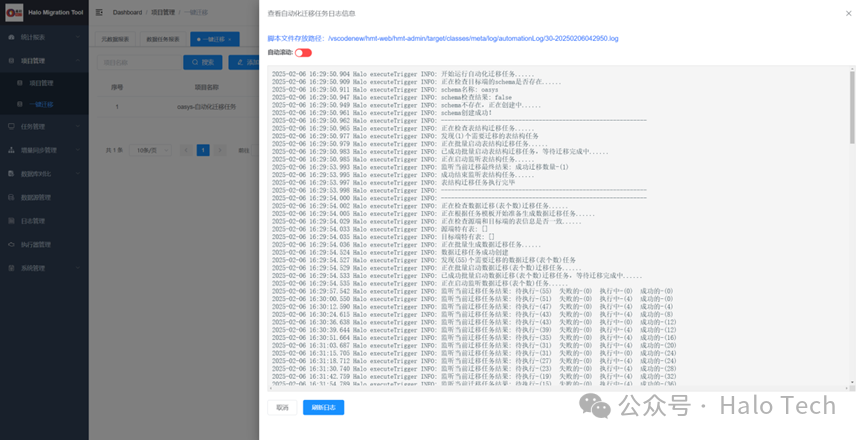Select page 1 in pagination

[x=203, y=150]
